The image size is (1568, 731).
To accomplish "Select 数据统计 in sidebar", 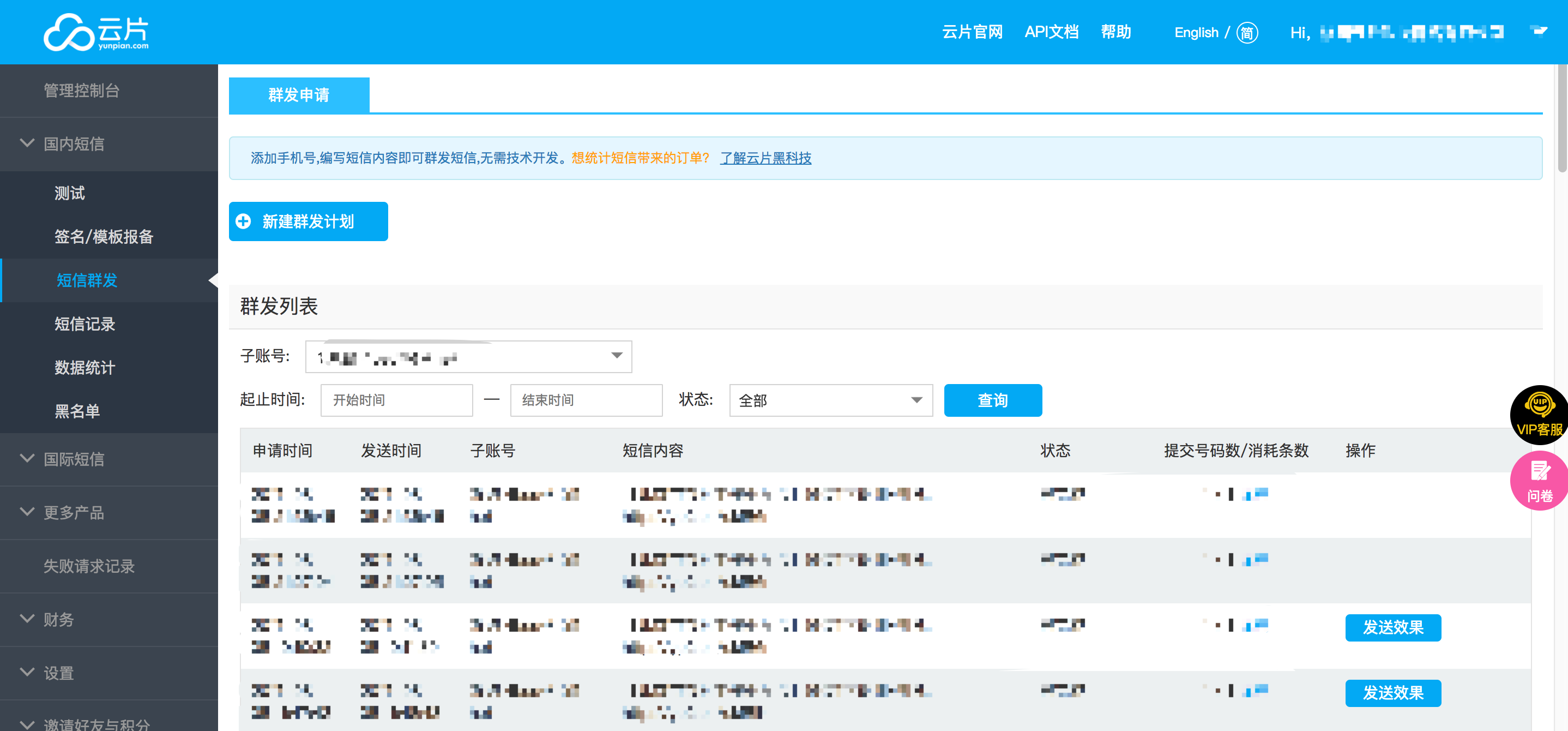I will point(85,367).
